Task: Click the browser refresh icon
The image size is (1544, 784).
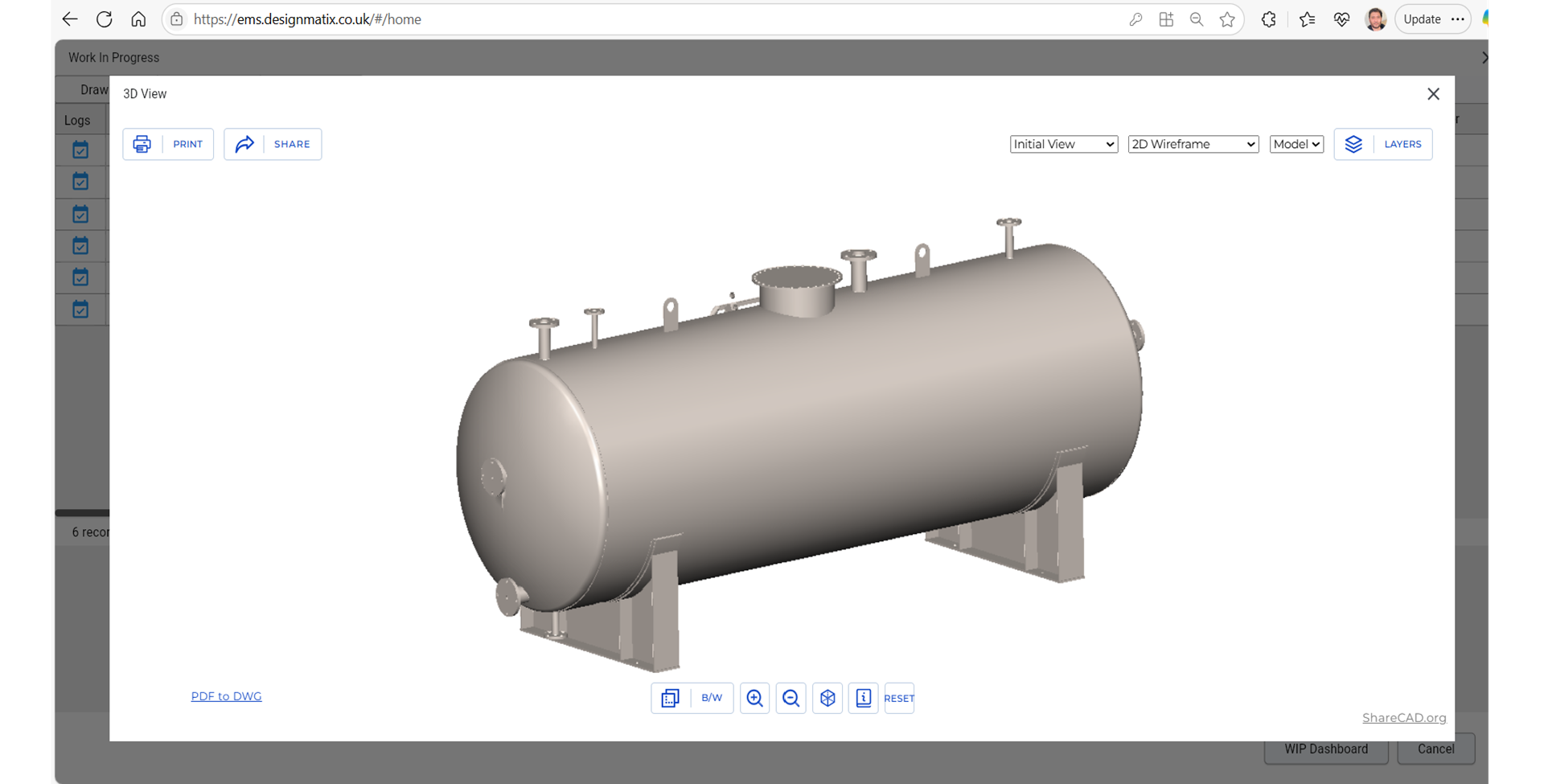Action: [x=104, y=19]
